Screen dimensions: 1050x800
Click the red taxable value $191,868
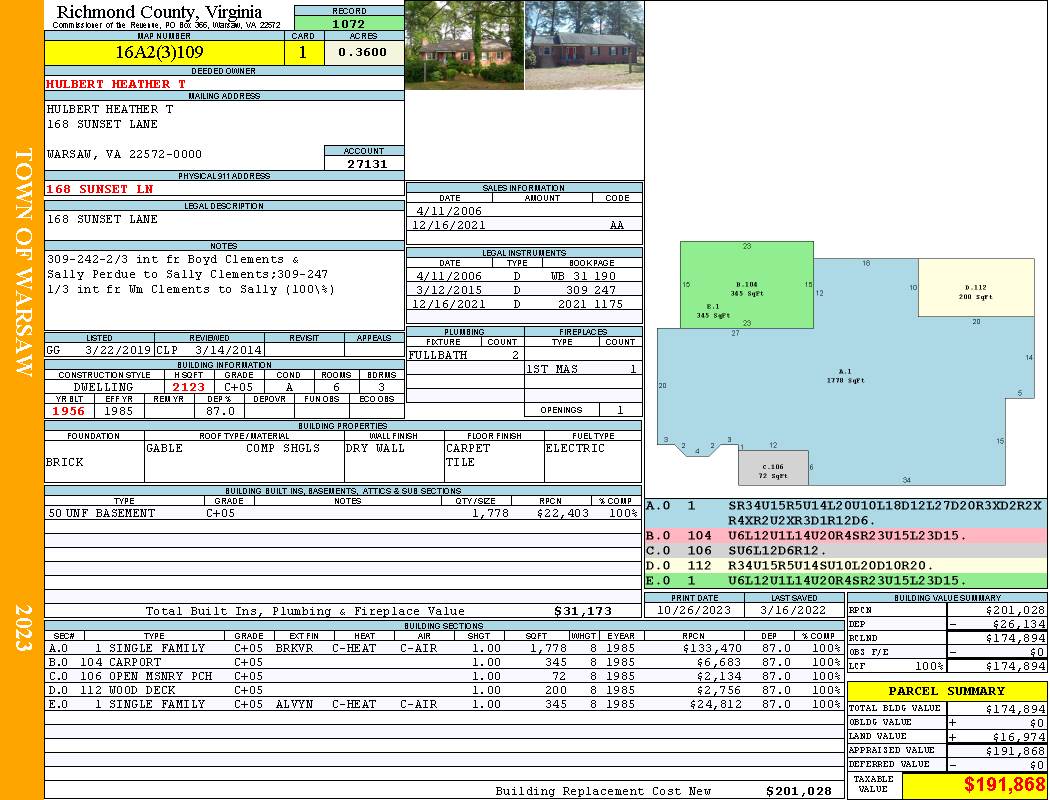pos(1004,785)
